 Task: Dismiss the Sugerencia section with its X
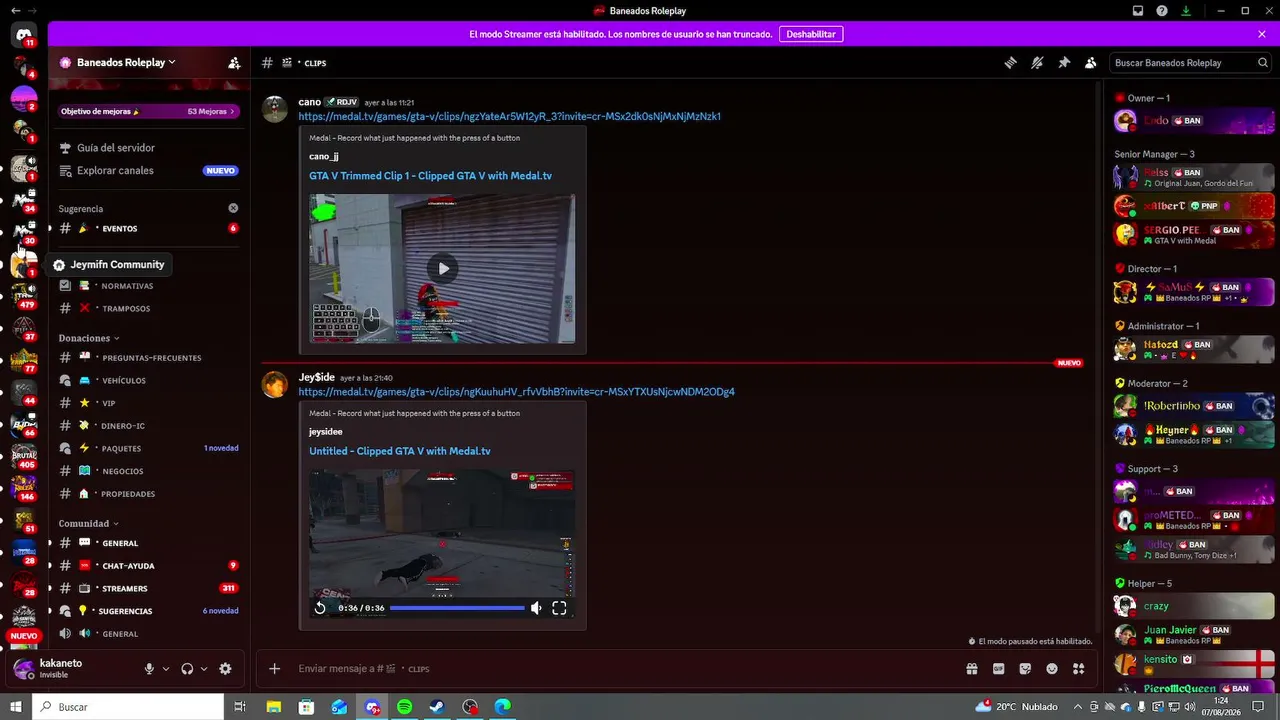(x=233, y=208)
